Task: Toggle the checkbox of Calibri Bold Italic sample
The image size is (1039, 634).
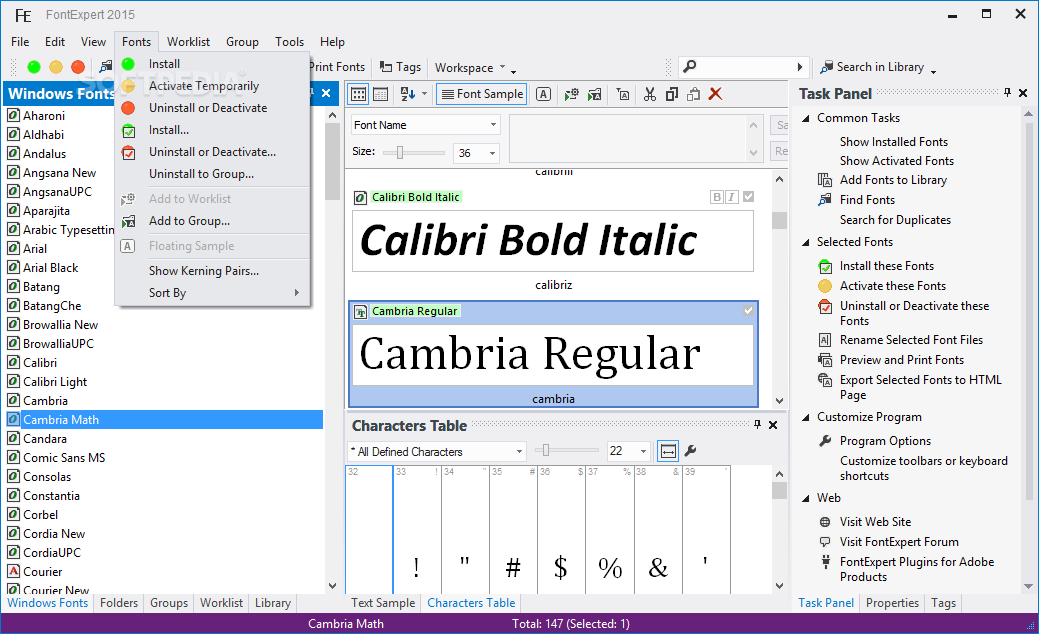Action: point(748,197)
